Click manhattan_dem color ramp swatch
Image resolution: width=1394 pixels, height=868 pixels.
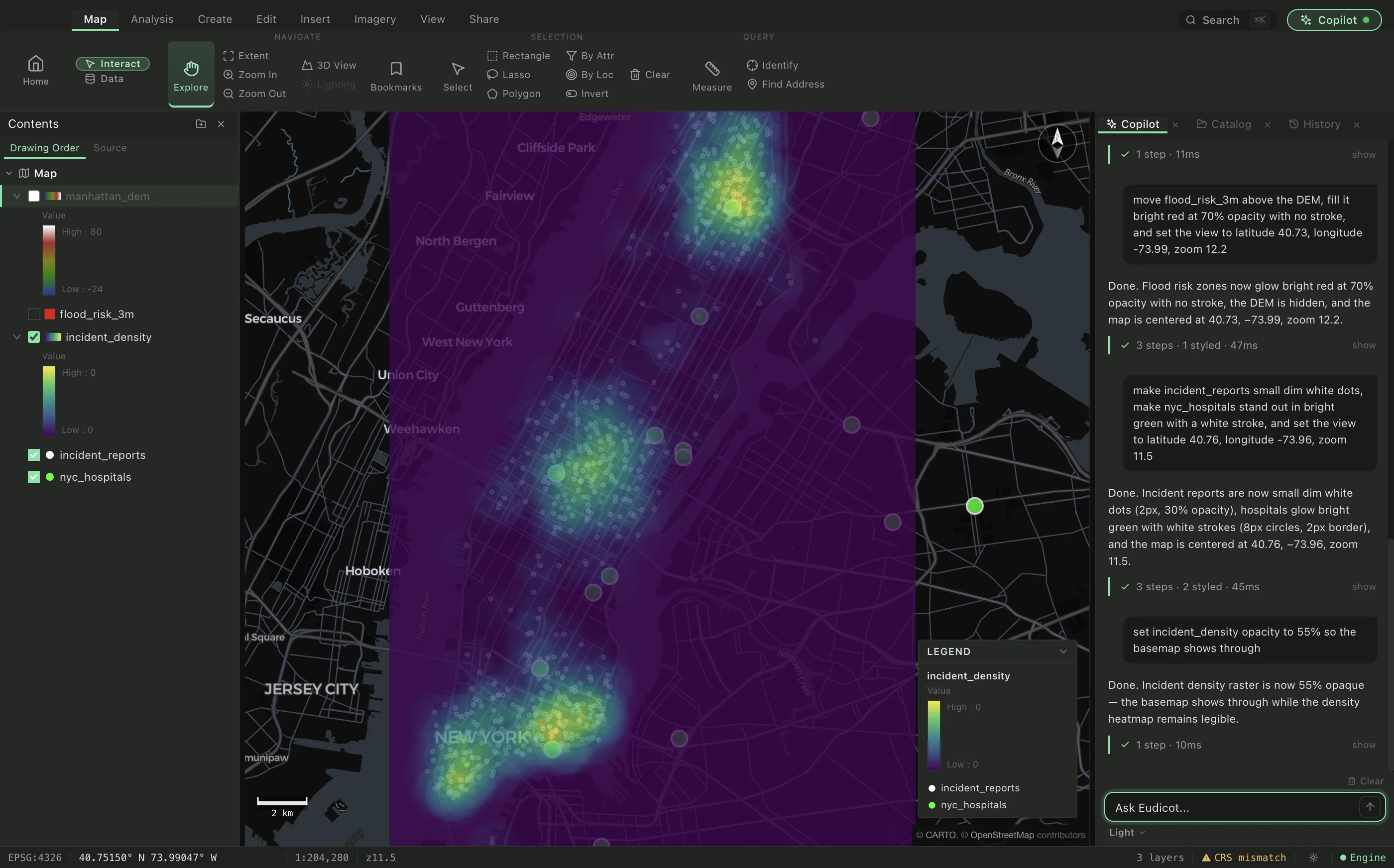(53, 196)
